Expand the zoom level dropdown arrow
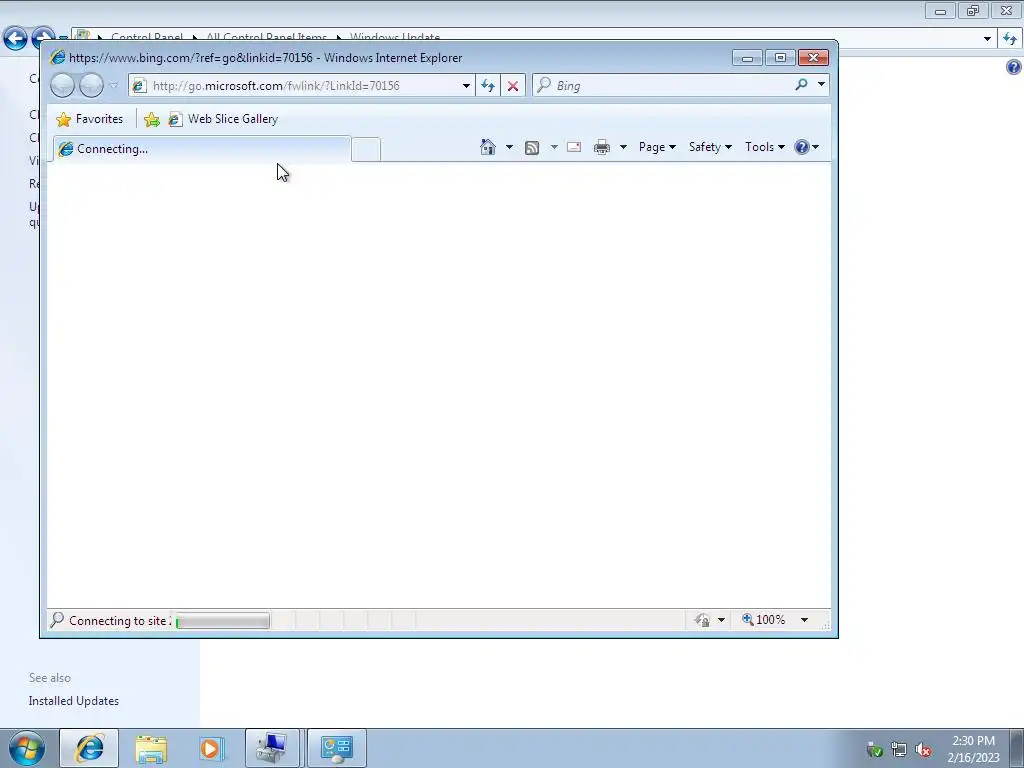 coord(805,620)
